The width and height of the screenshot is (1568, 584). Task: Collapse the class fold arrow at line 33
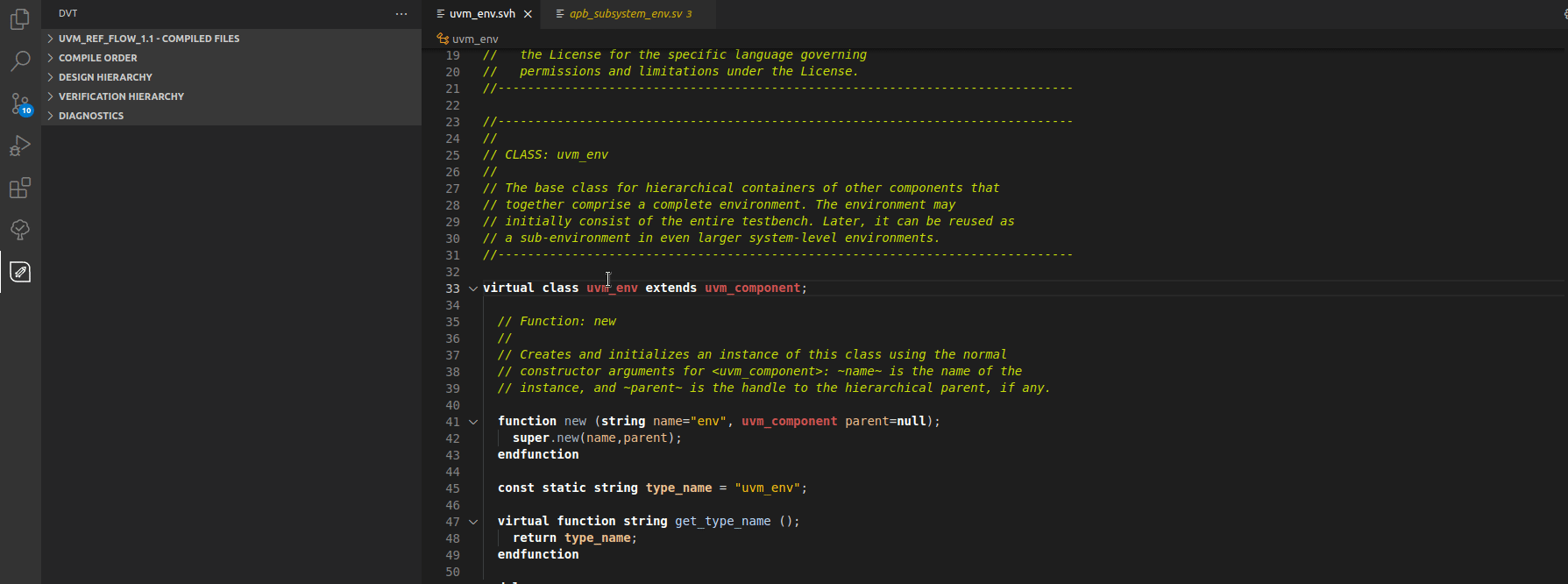[x=473, y=288]
